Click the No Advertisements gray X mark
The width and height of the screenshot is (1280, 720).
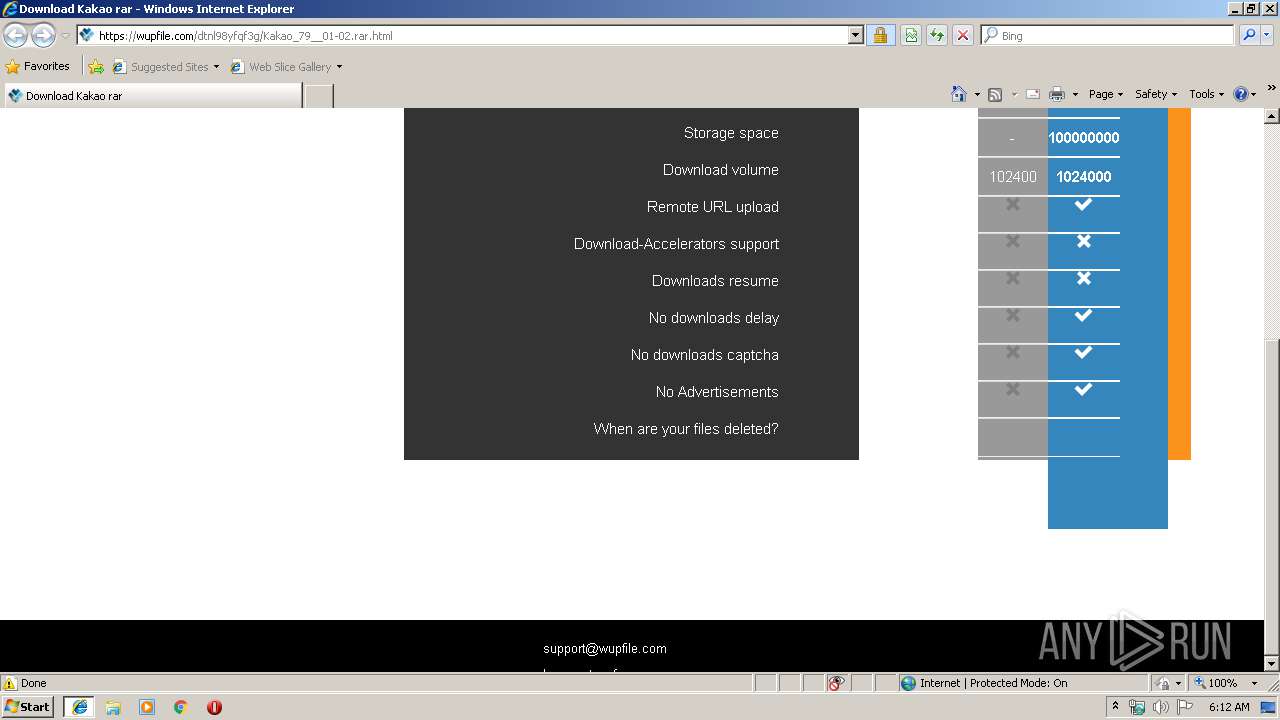click(1013, 389)
